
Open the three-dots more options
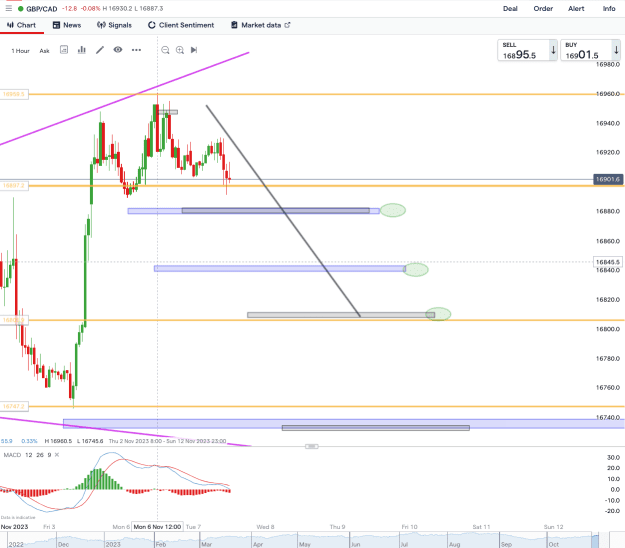136,50
